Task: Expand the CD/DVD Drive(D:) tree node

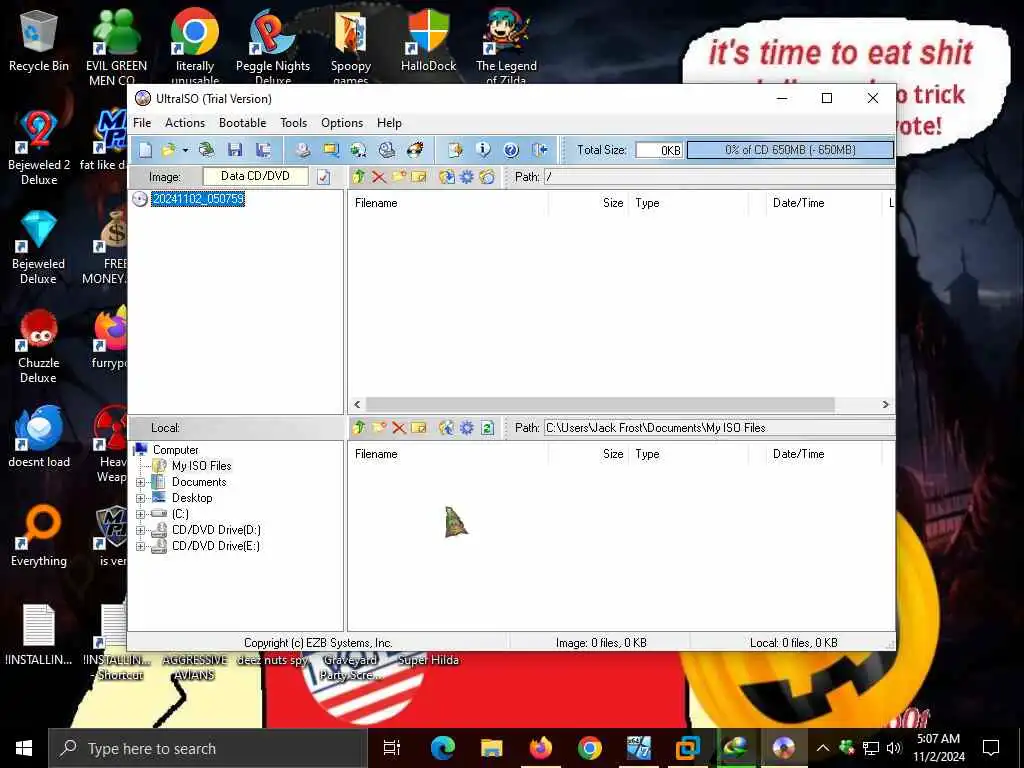Action: pos(140,530)
